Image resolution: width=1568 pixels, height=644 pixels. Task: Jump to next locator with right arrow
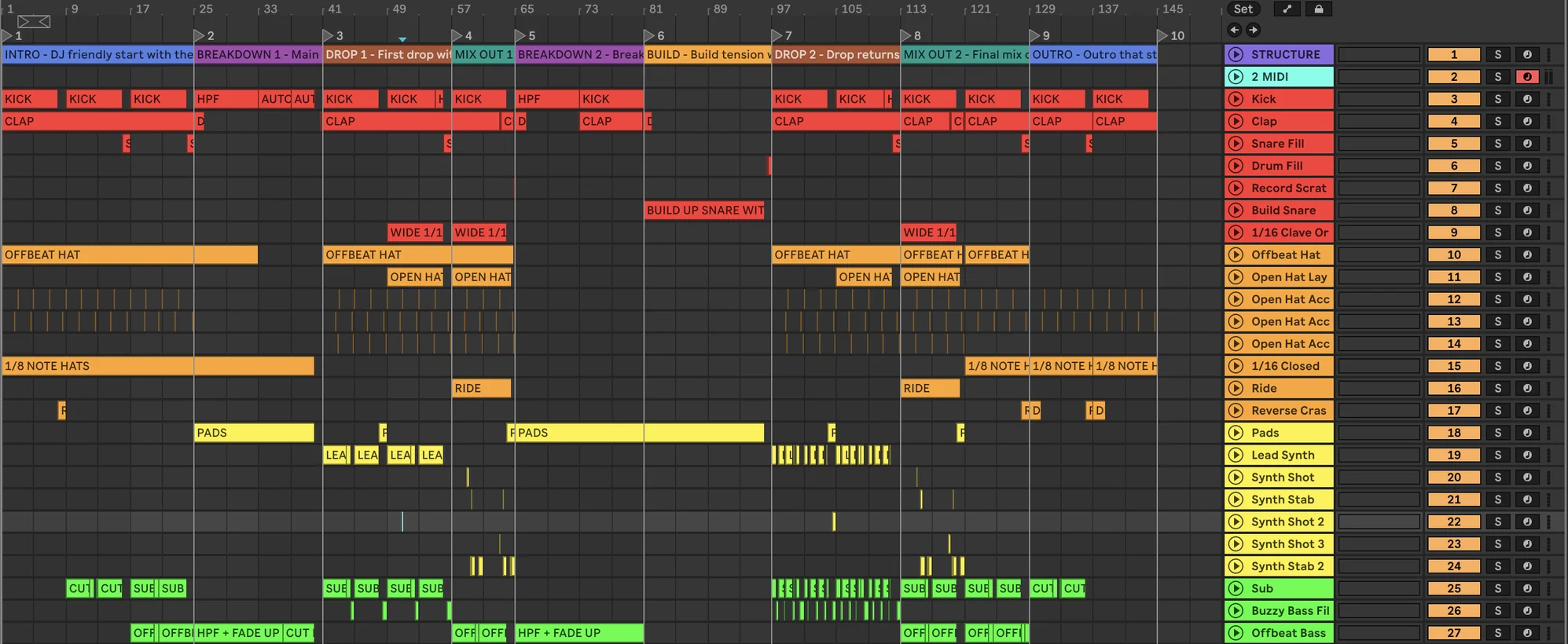pos(1253,30)
